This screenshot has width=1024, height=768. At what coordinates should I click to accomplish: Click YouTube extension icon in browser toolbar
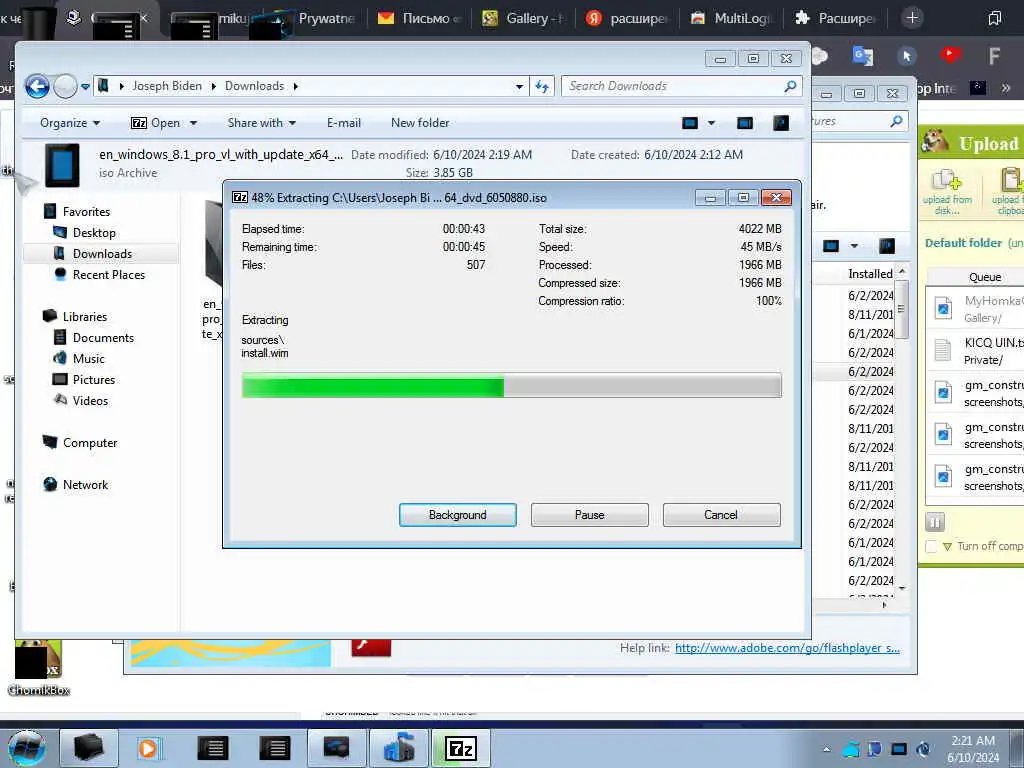(950, 55)
